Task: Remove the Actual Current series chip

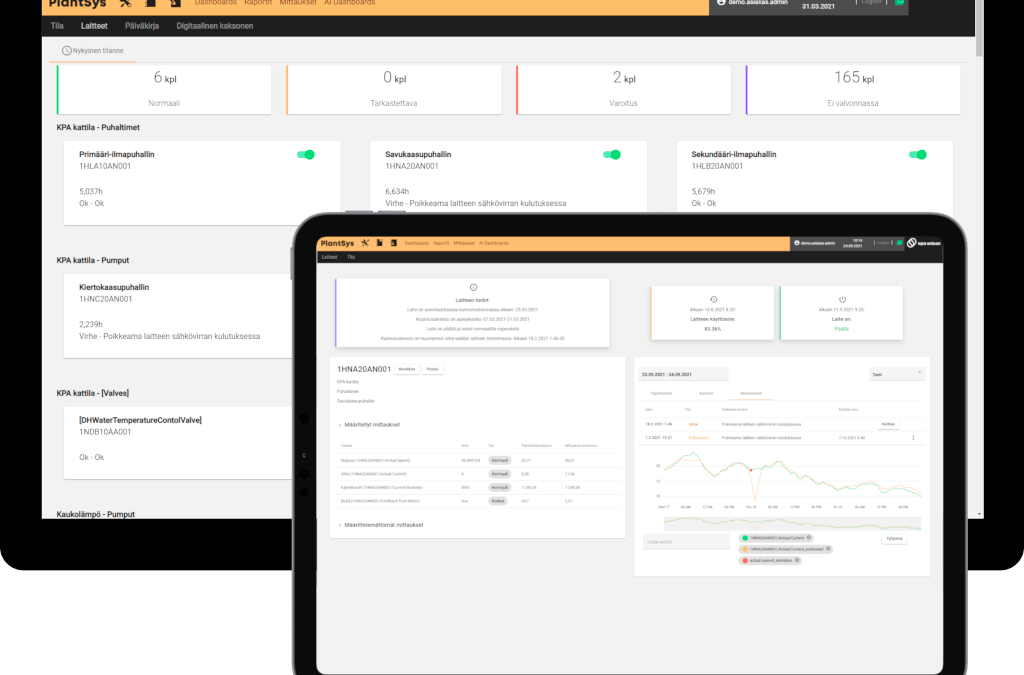Action: point(808,538)
